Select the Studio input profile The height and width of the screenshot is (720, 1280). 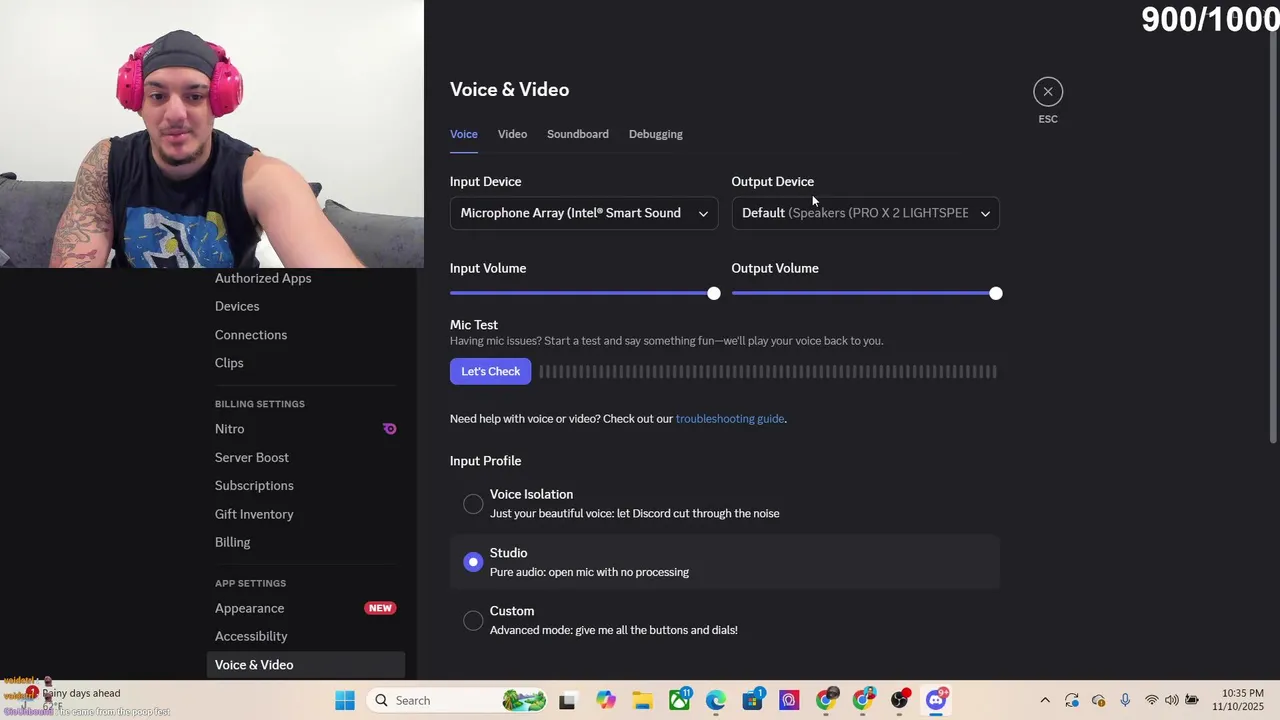click(x=473, y=562)
